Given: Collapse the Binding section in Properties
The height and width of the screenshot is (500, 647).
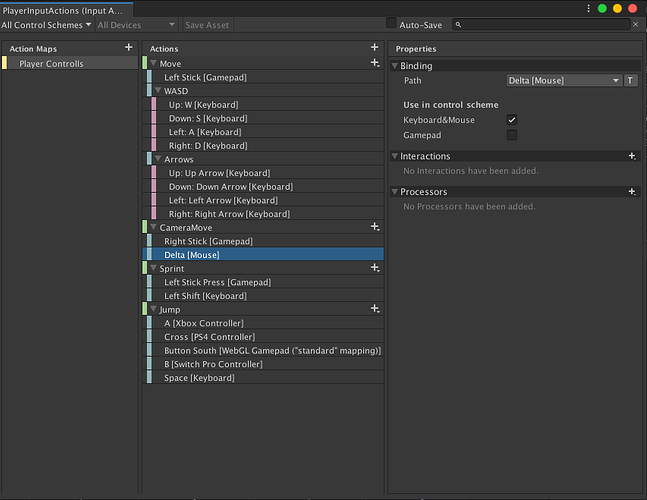Looking at the screenshot, I should [x=395, y=66].
